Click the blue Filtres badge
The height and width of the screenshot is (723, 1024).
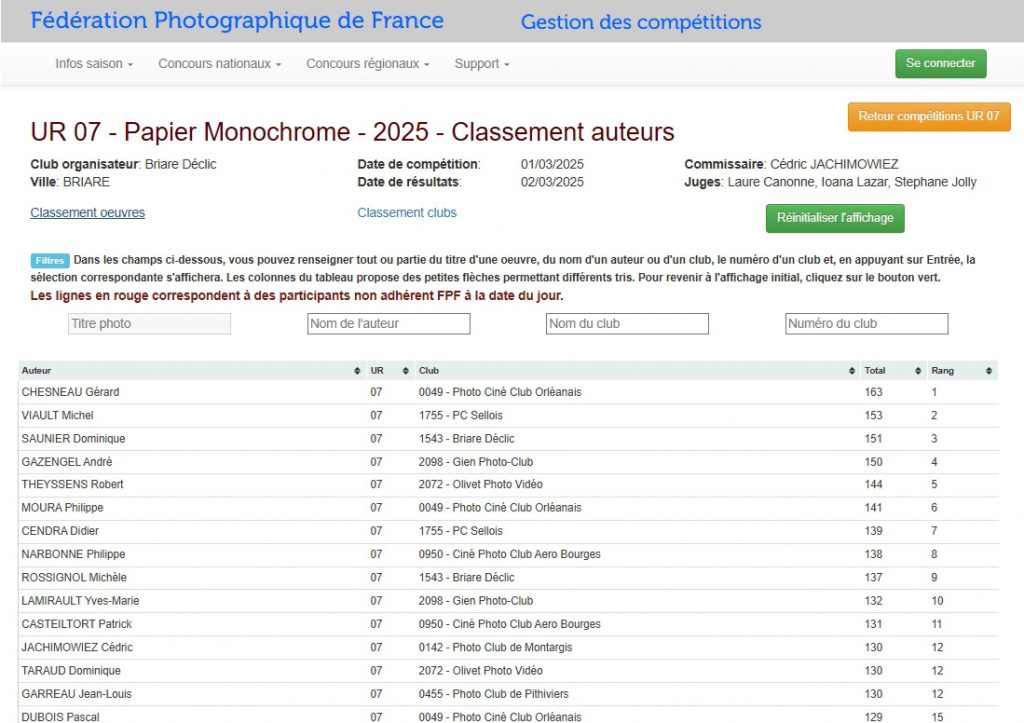[50, 260]
